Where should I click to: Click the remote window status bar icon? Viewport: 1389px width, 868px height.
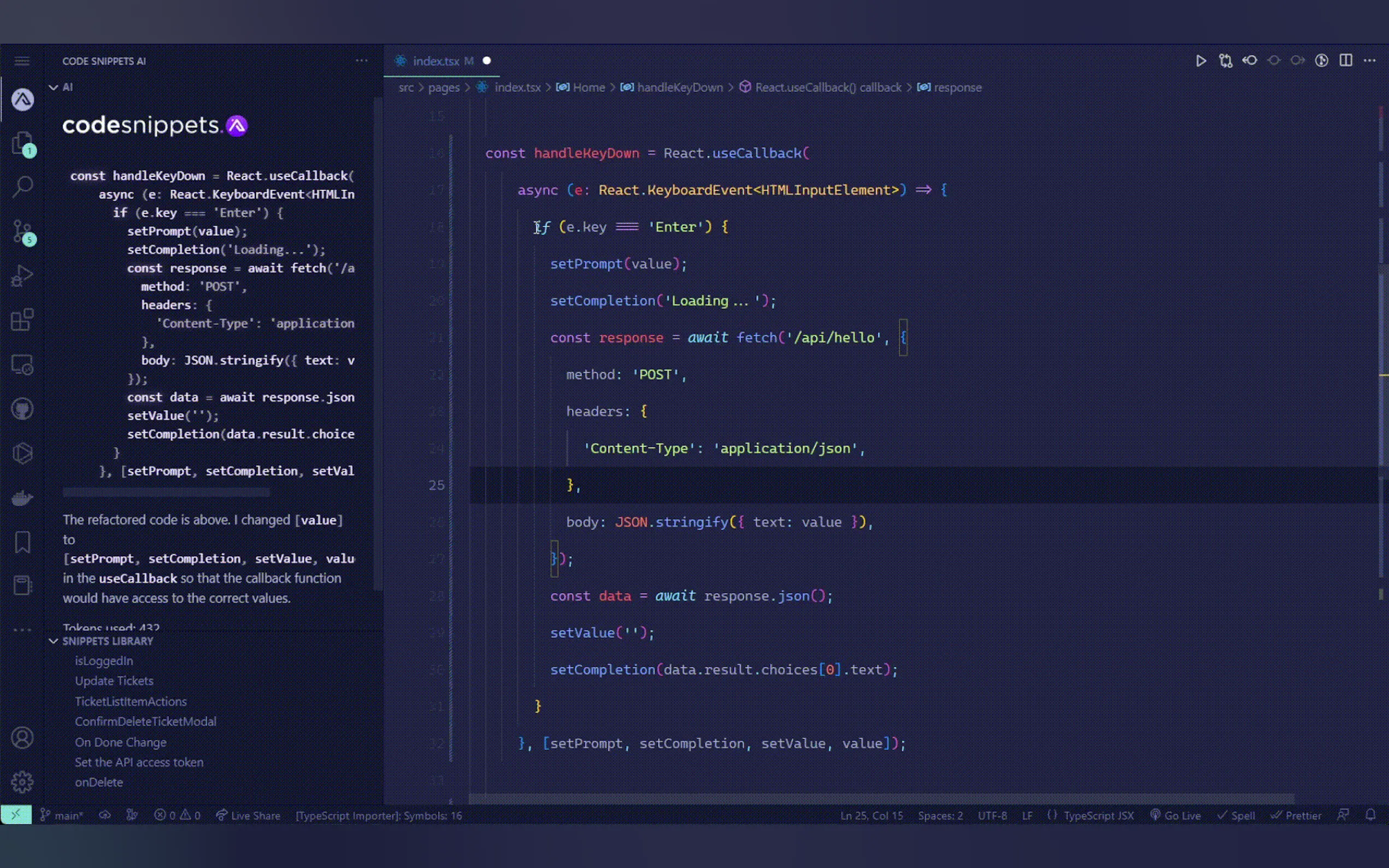pyautogui.click(x=16, y=814)
